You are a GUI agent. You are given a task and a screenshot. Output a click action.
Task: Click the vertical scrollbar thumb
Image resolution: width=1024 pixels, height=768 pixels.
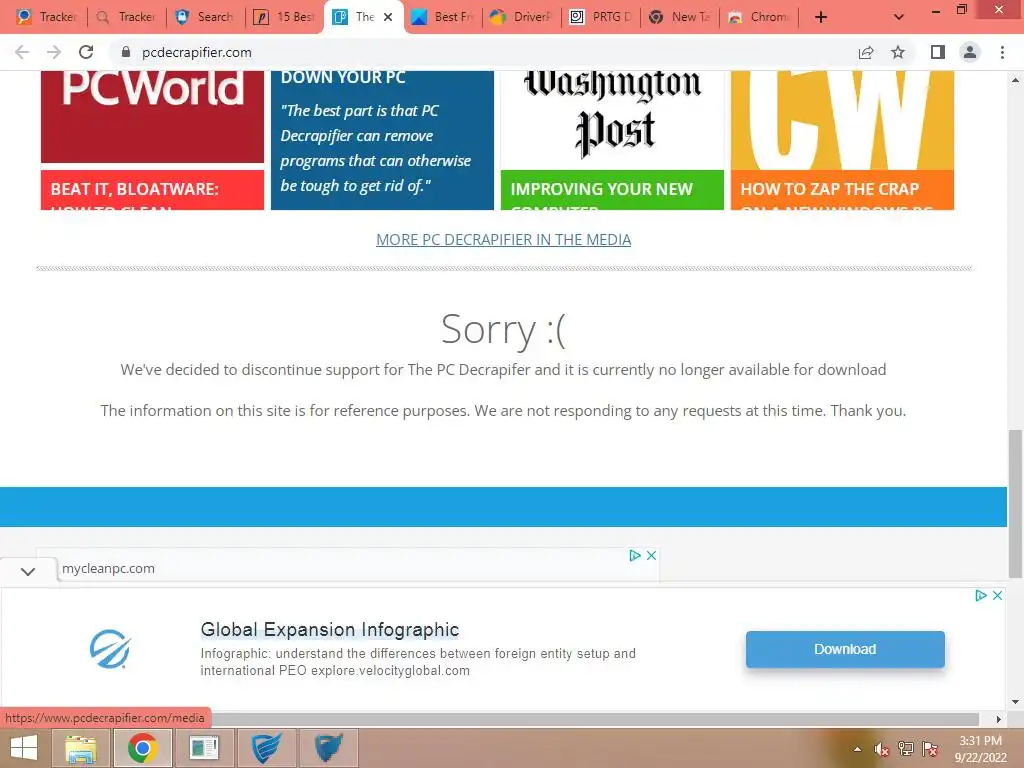(x=1015, y=503)
